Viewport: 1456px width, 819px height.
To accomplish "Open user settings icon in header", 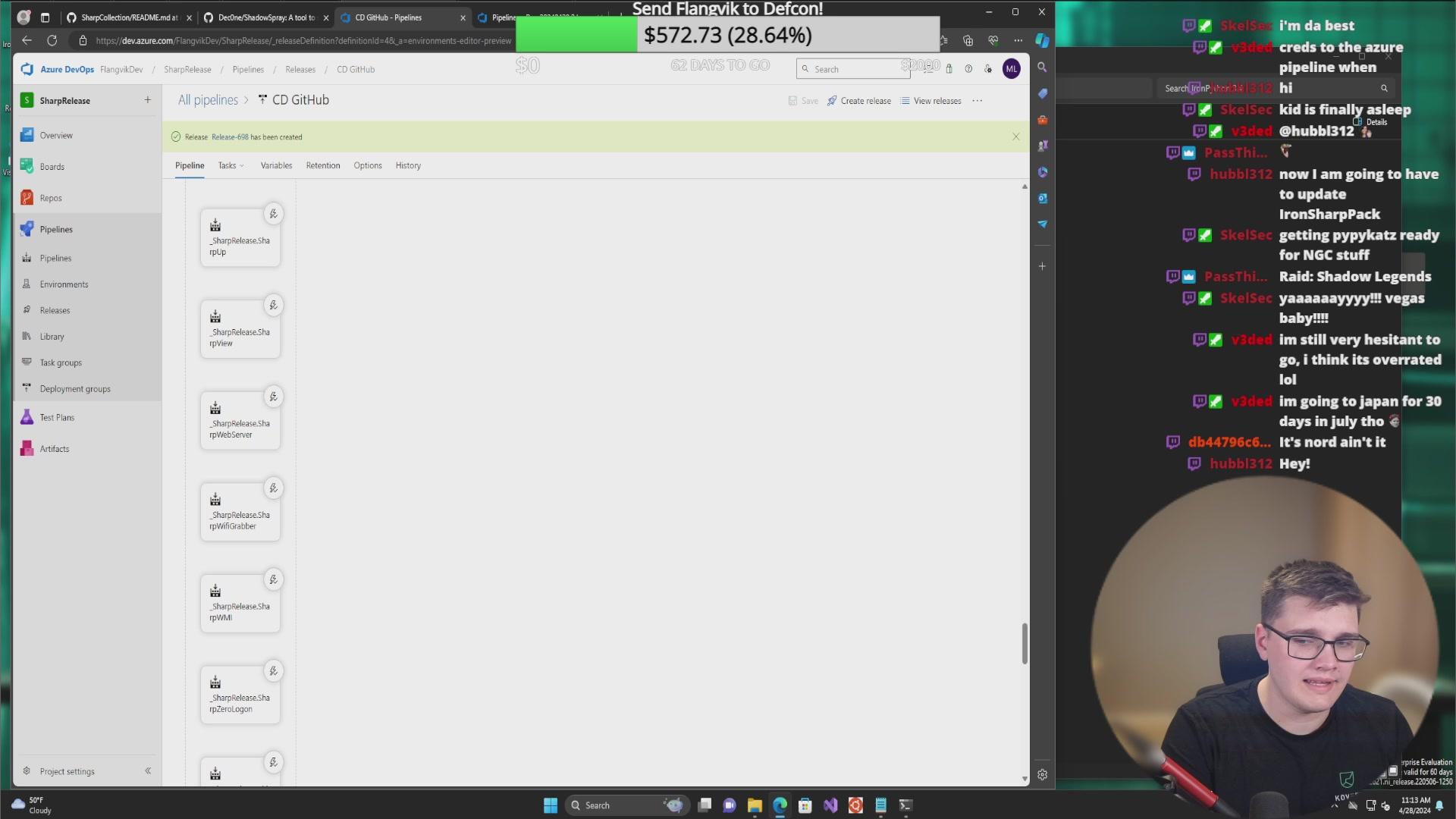I will click(988, 69).
